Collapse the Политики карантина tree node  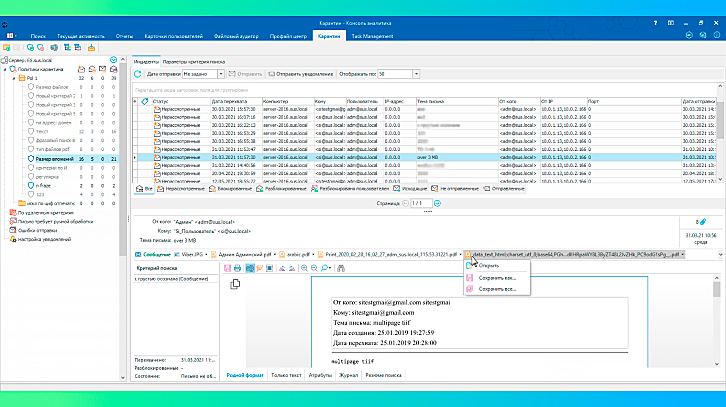point(4,71)
